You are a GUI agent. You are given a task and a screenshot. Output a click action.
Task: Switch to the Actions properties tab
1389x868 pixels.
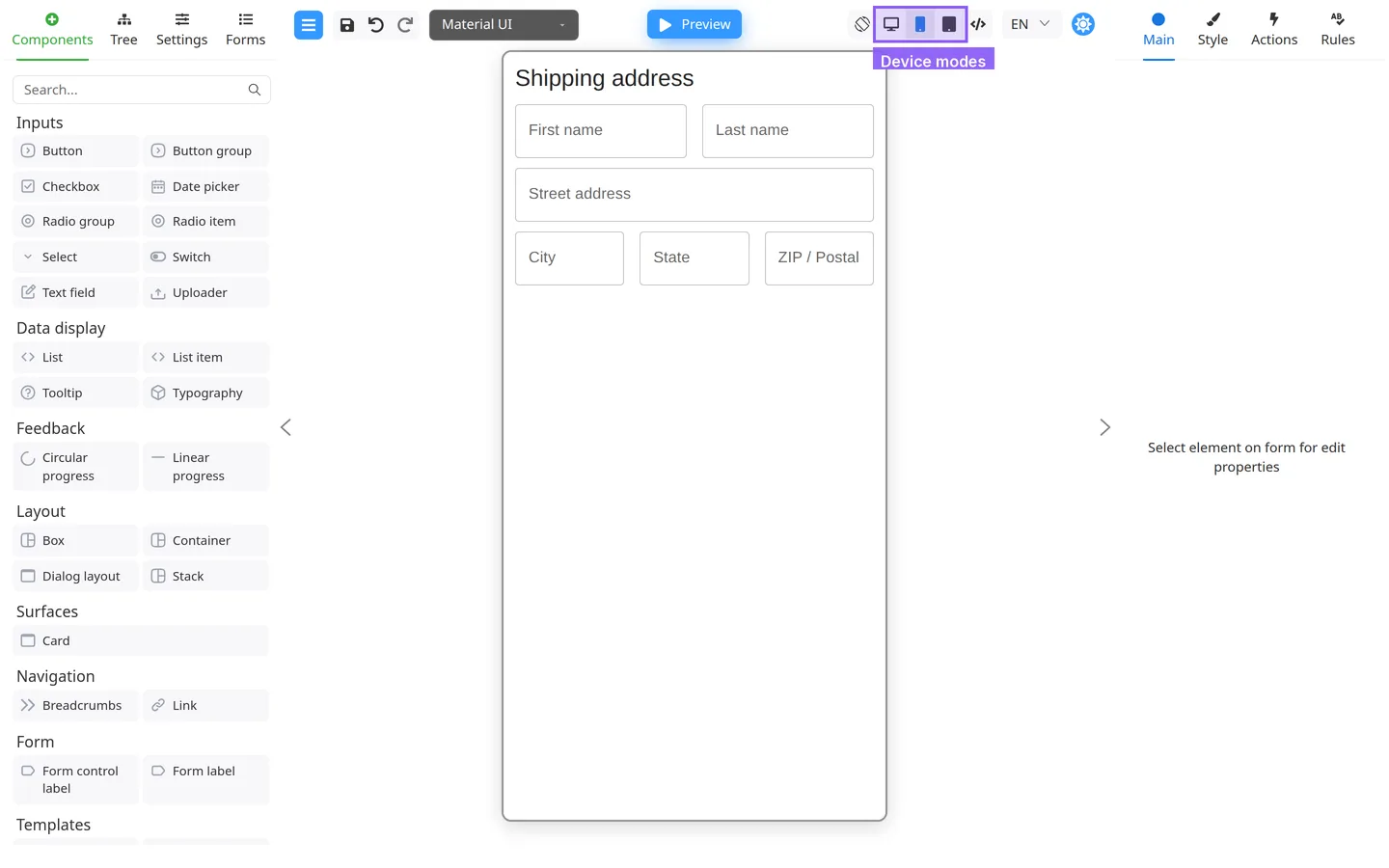tap(1274, 30)
